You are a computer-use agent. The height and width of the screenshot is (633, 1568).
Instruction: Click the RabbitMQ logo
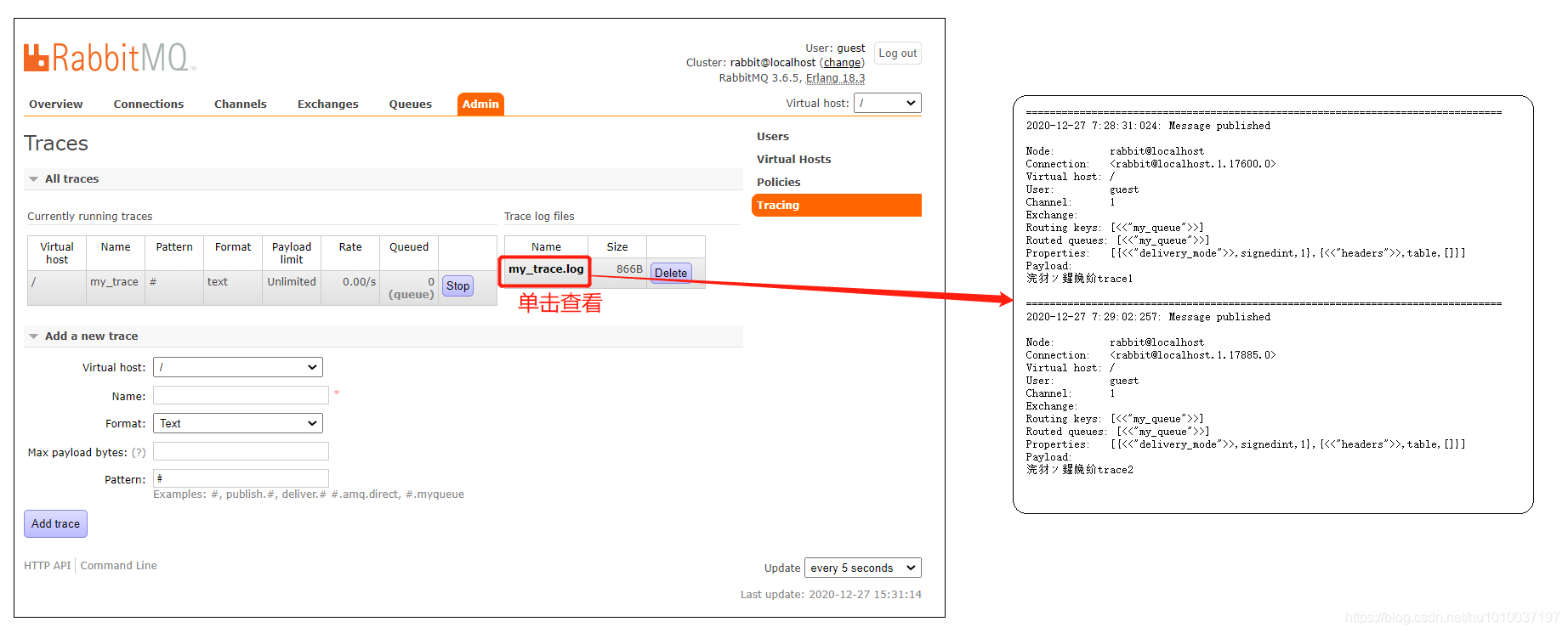(110, 58)
